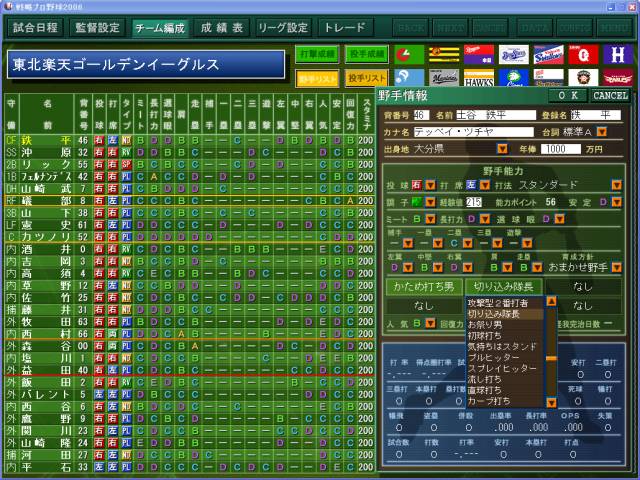Show the 野手リスト list
This screenshot has height=480, width=640.
pyautogui.click(x=317, y=78)
